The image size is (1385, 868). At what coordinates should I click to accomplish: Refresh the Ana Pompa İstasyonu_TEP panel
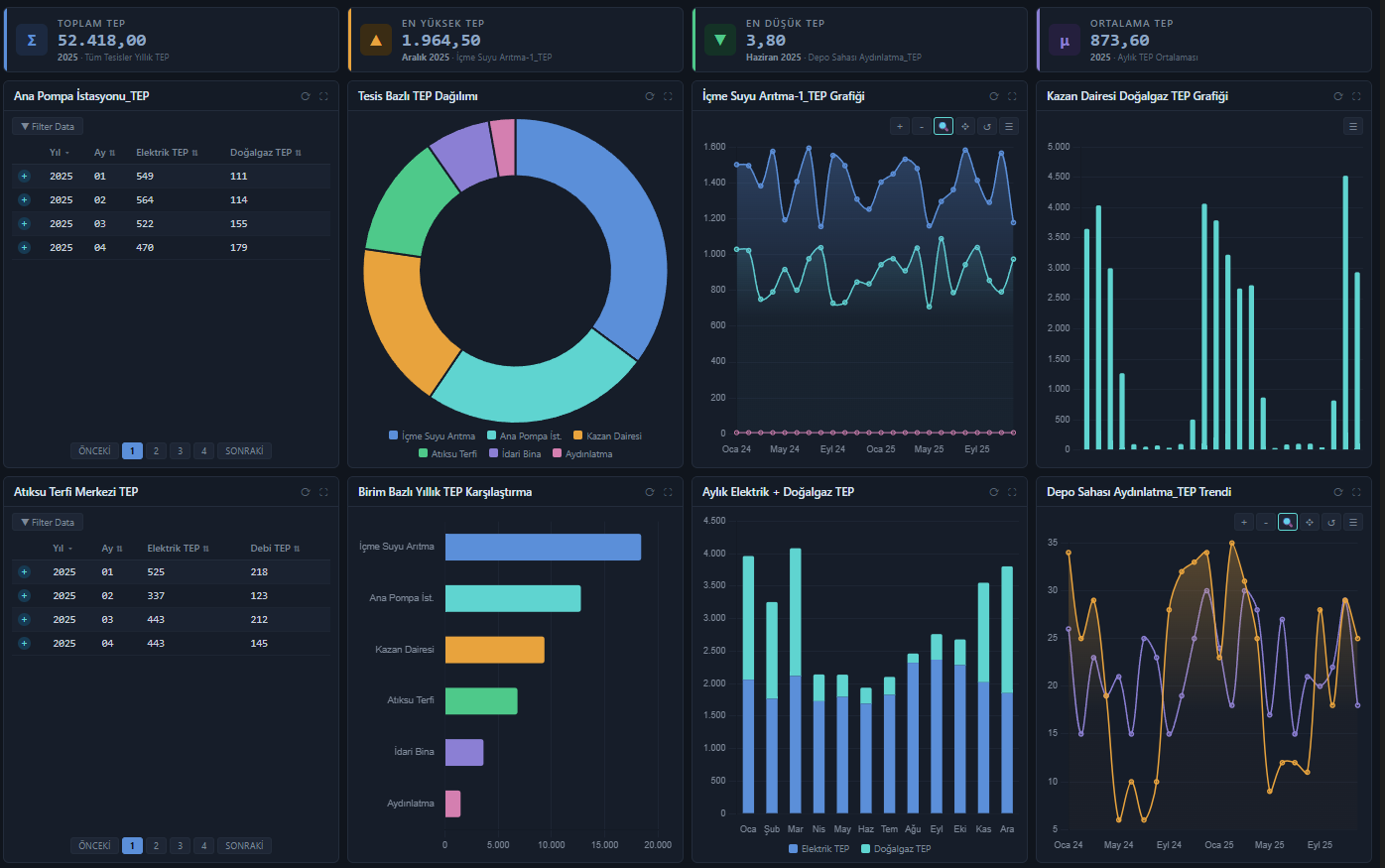pyautogui.click(x=306, y=96)
